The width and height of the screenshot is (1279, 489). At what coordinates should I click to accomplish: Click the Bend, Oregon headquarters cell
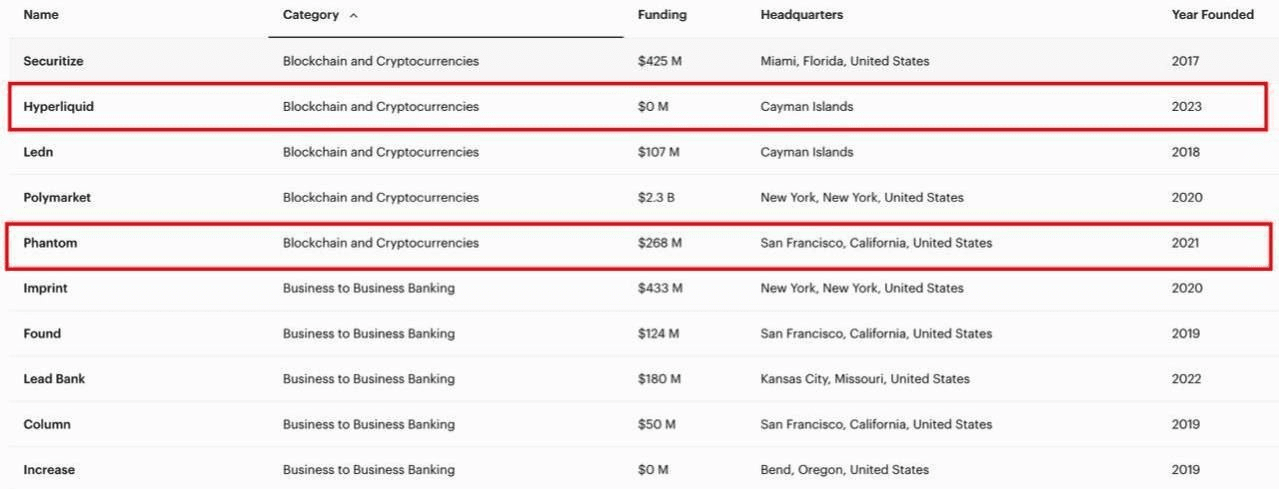point(844,470)
